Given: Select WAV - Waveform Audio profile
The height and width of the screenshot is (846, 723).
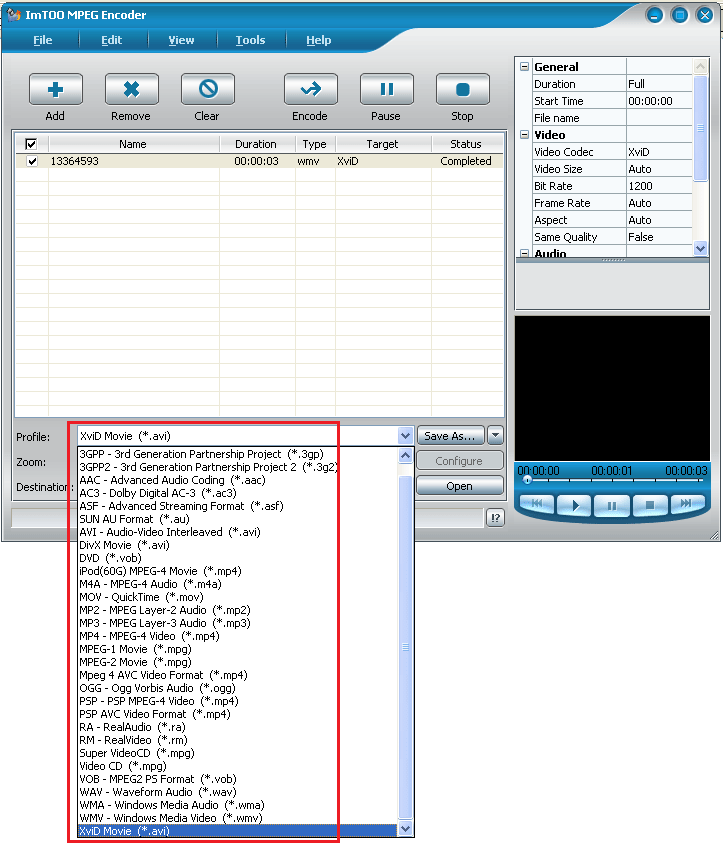Looking at the screenshot, I should (237, 792).
